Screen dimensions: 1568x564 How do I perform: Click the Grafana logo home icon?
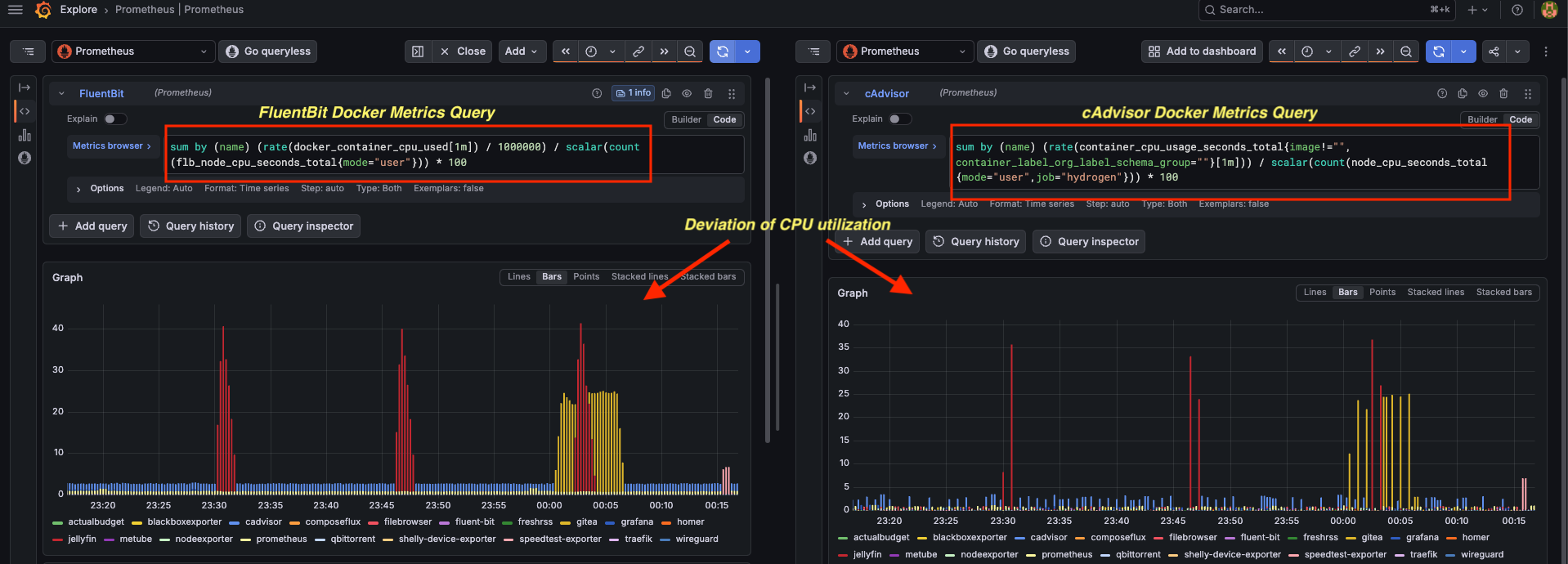43,10
